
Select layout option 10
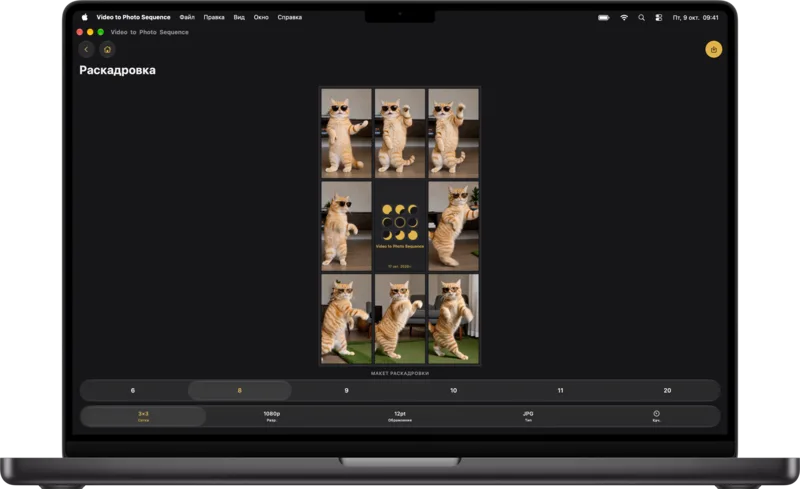tap(454, 390)
